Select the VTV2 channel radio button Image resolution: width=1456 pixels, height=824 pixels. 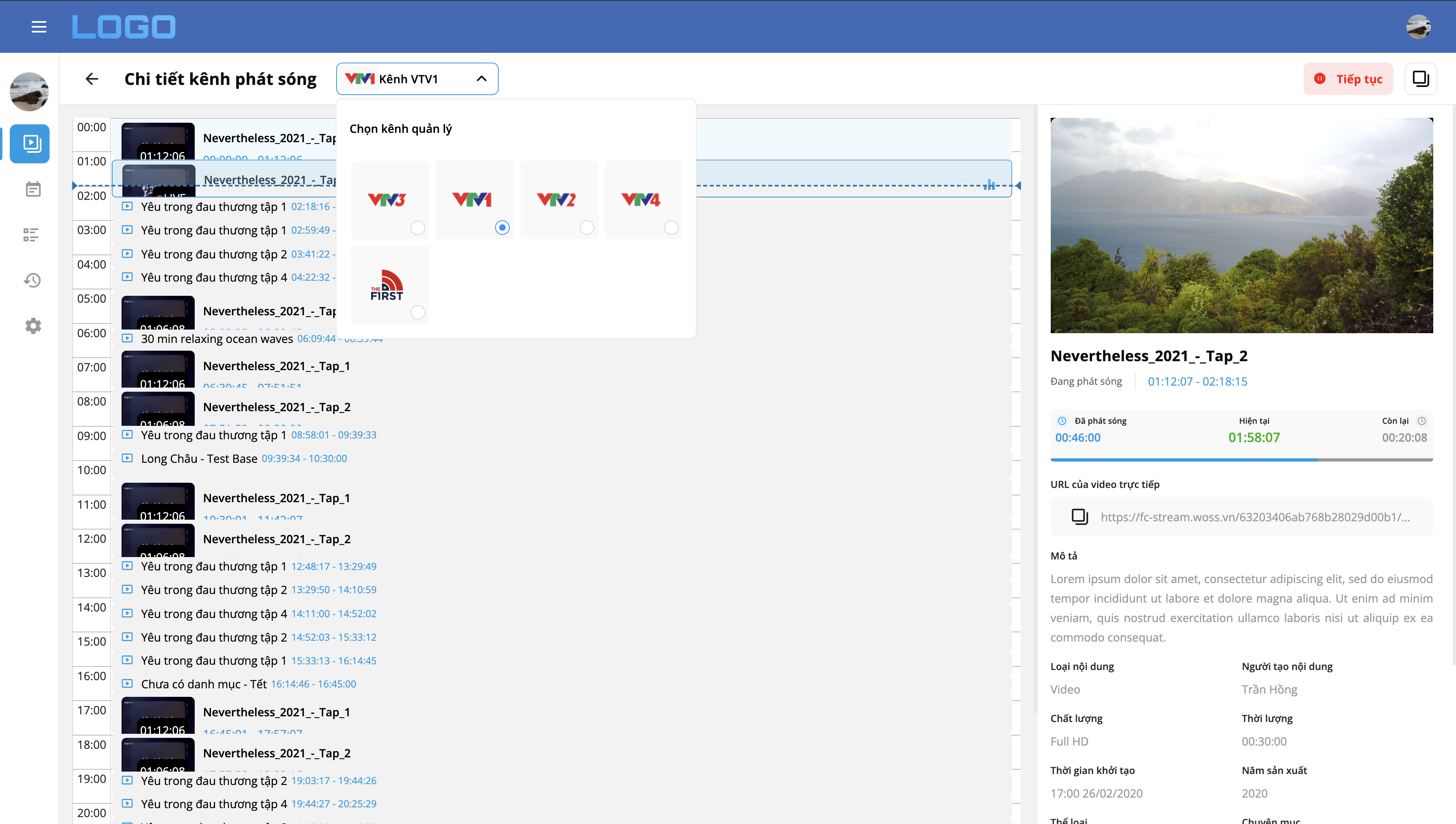[x=587, y=228]
